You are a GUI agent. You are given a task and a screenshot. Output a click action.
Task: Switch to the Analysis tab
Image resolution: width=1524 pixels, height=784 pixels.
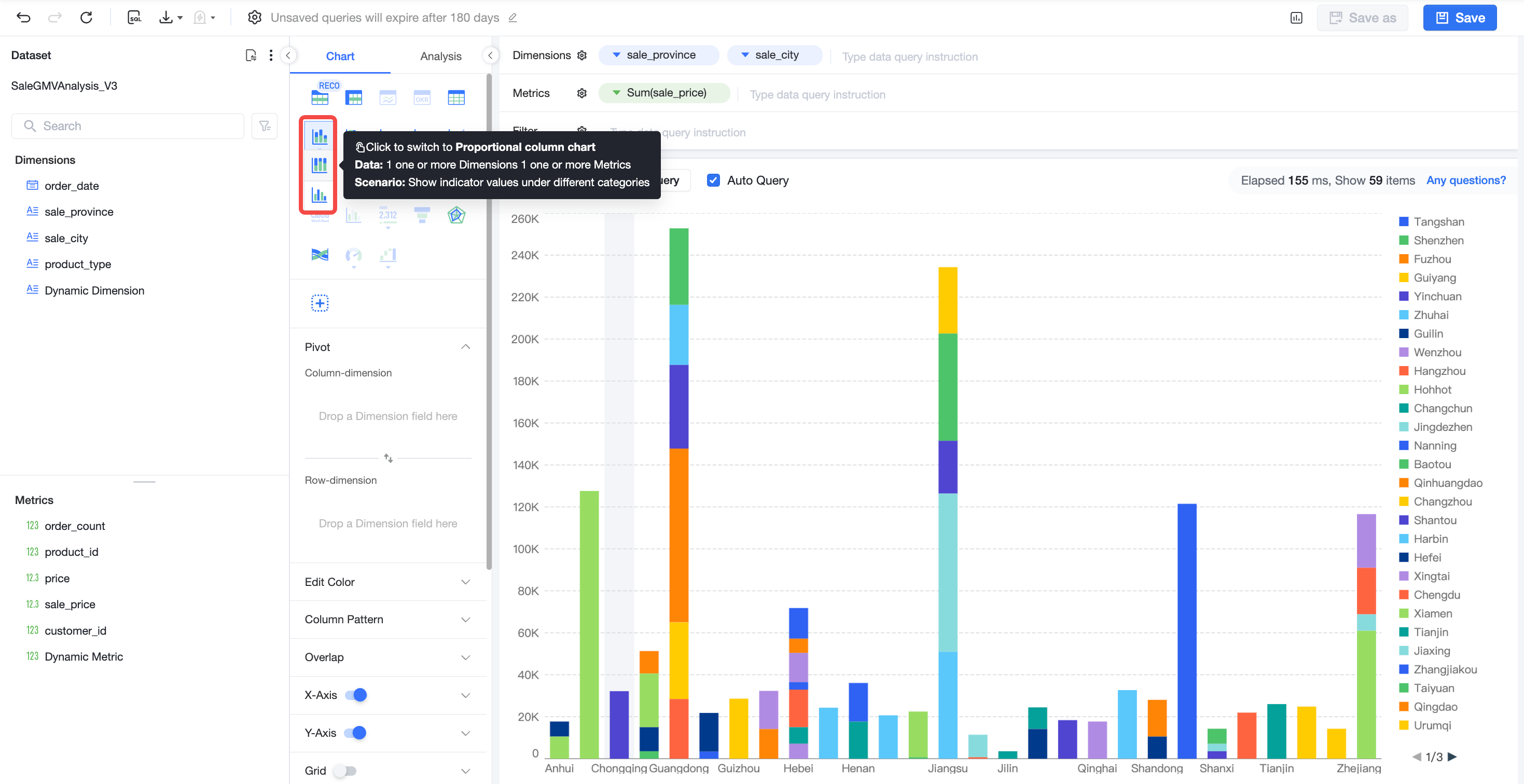(x=441, y=56)
